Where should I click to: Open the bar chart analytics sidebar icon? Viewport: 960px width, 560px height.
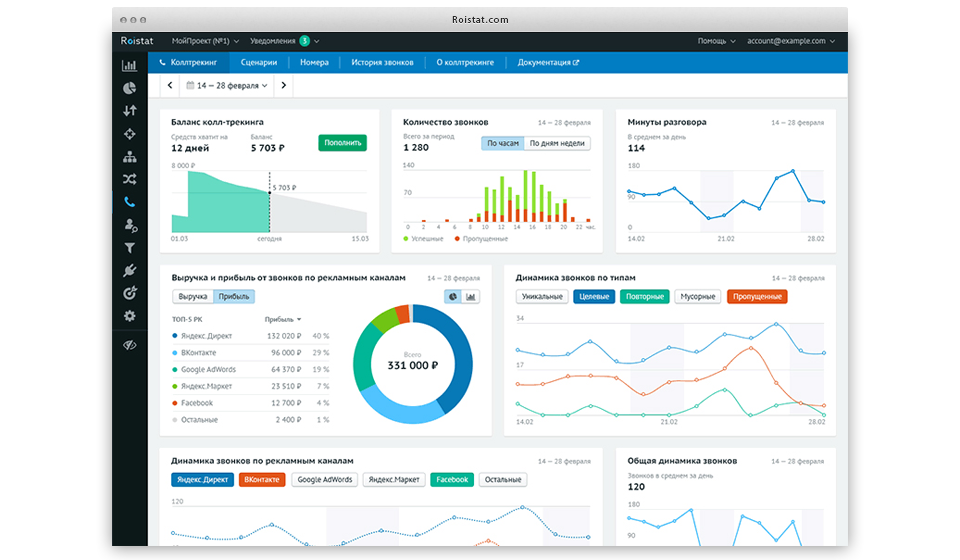click(129, 65)
